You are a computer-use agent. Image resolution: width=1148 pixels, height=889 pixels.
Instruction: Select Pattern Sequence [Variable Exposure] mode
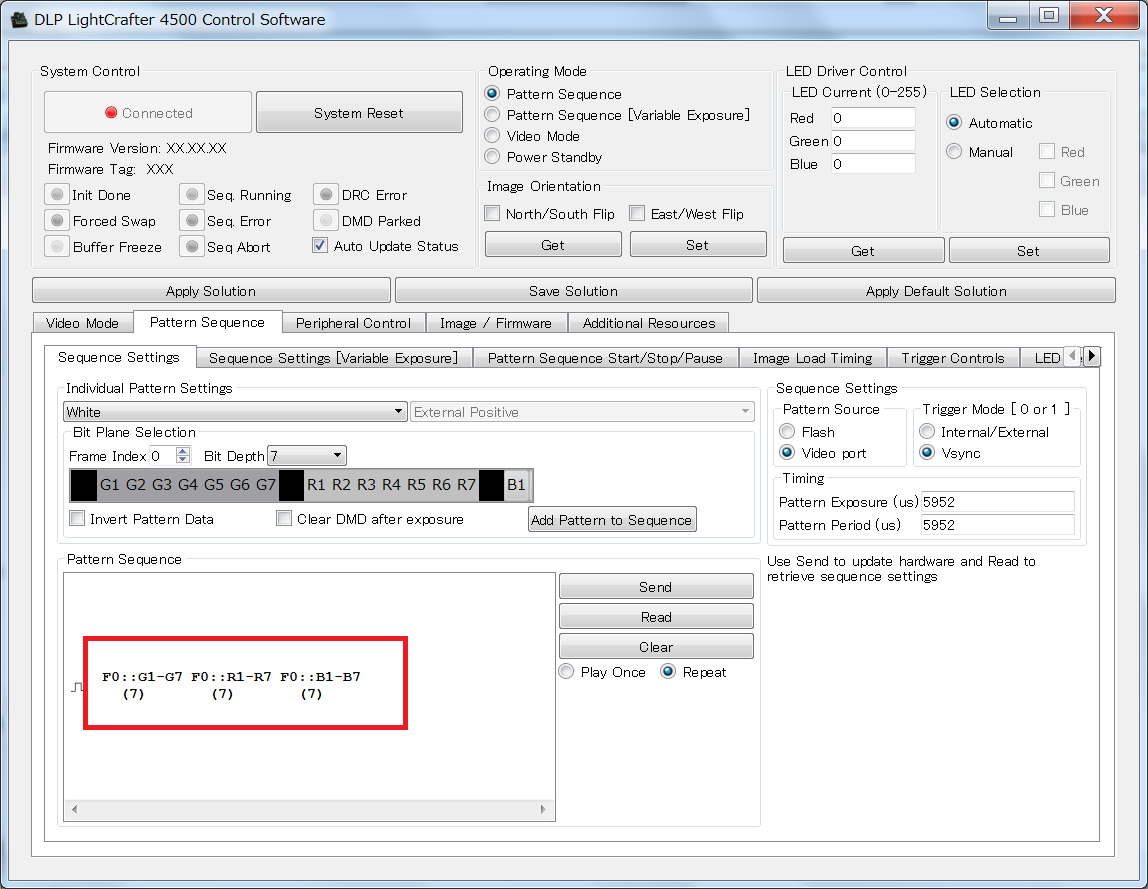pos(492,114)
